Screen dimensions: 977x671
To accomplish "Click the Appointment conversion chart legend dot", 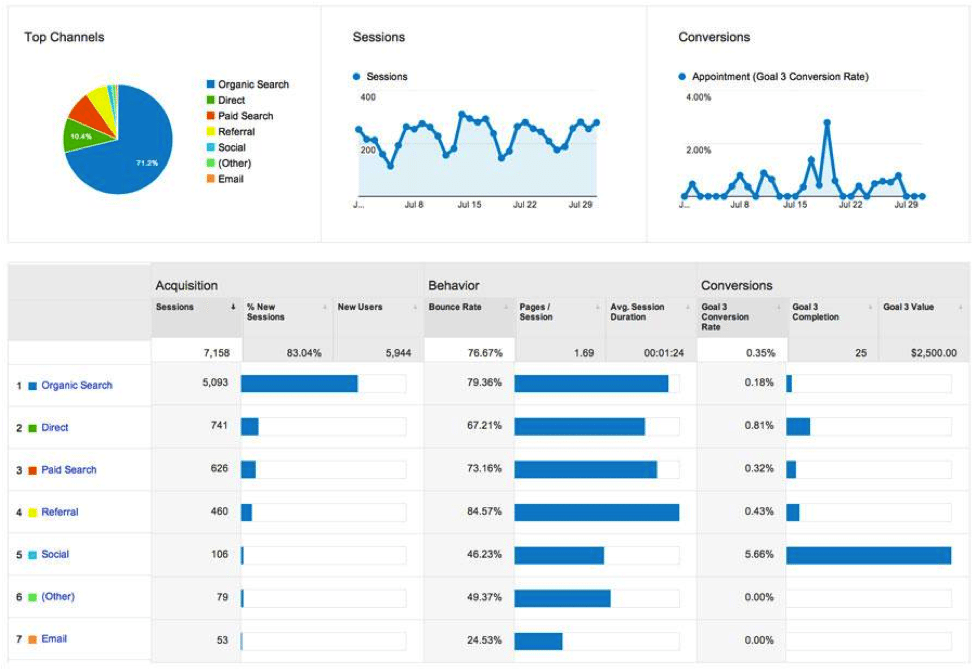I will pyautogui.click(x=682, y=77).
